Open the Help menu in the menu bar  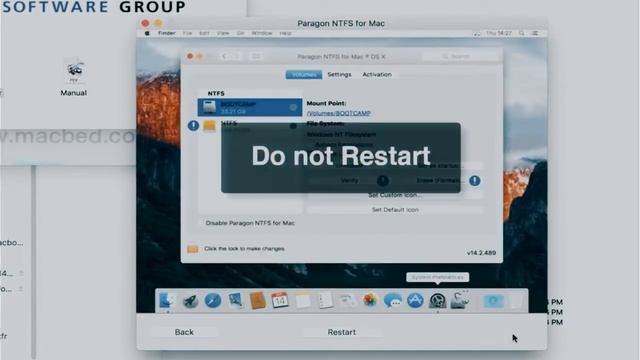pyautogui.click(x=285, y=33)
